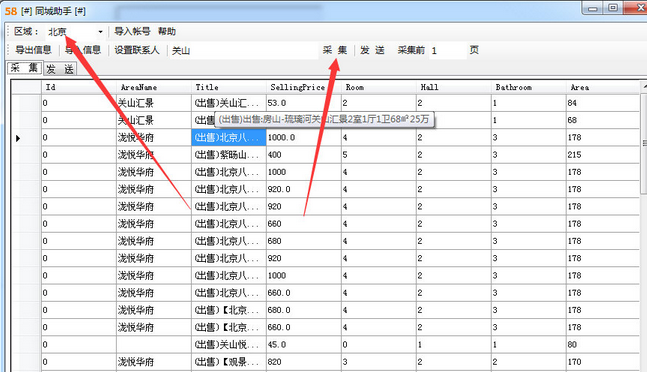647x372 pixels.
Task: Sort by the SellingPrice column header
Action: pyautogui.click(x=304, y=87)
